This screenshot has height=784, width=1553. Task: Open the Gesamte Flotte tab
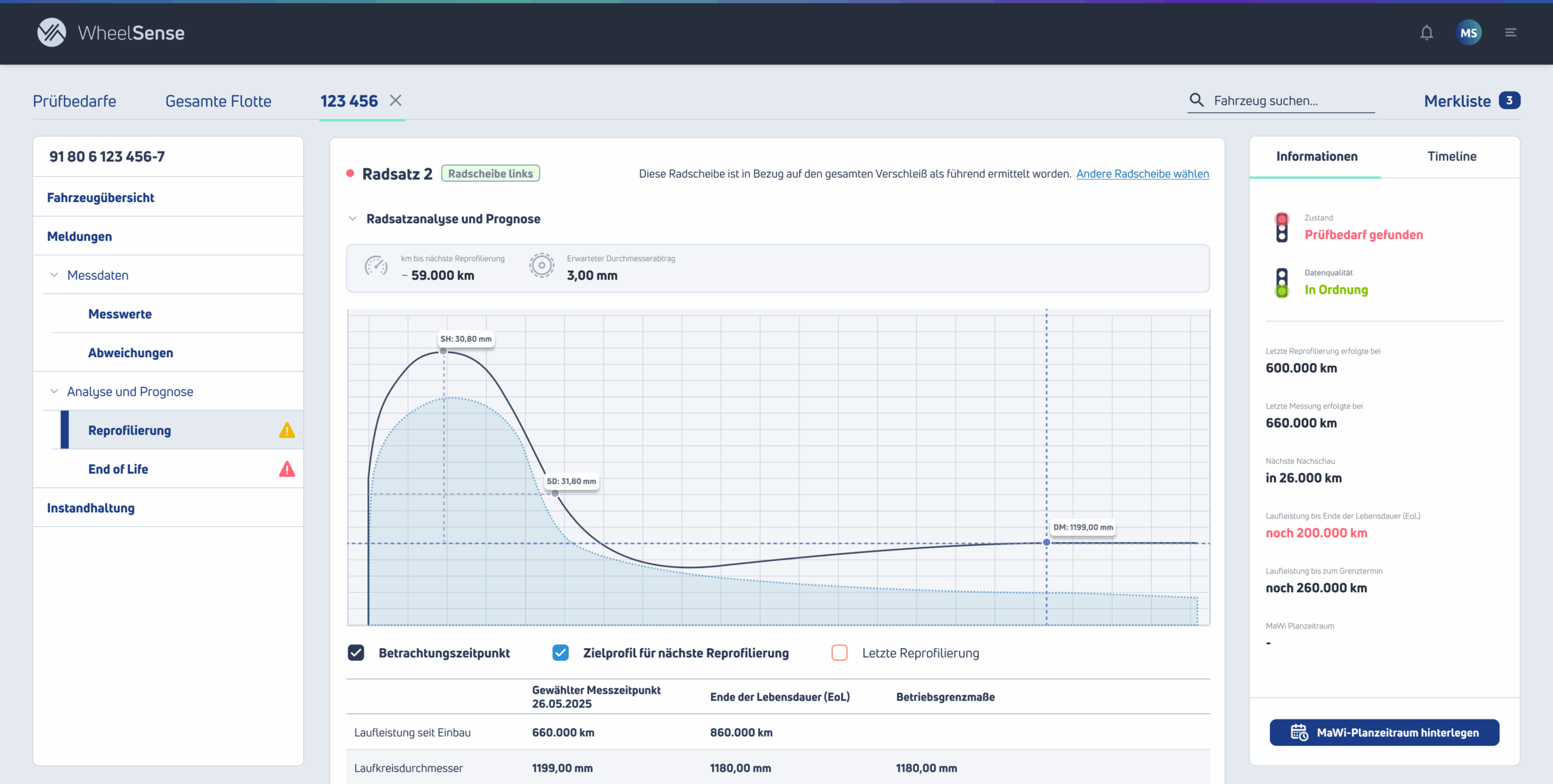pos(218,101)
